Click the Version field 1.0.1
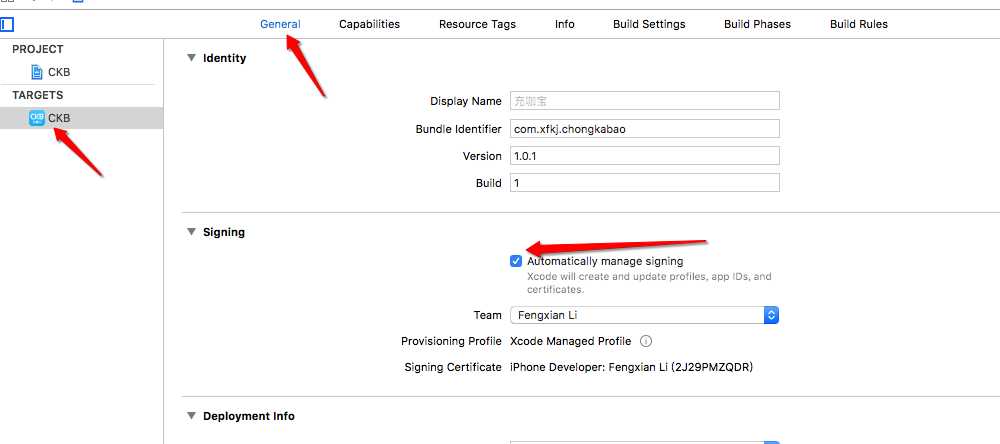Viewport: 1000px width, 444px height. click(x=645, y=156)
